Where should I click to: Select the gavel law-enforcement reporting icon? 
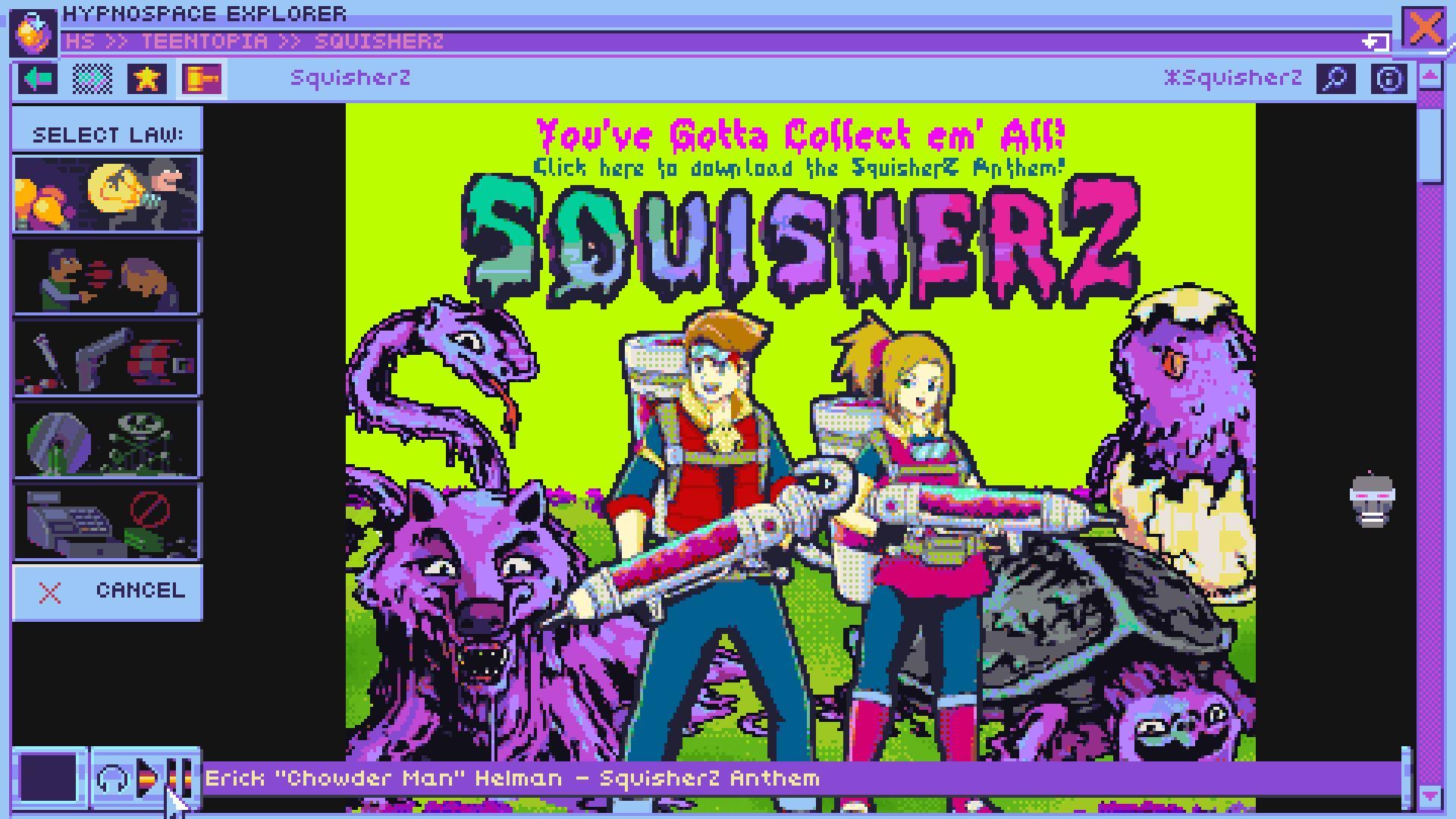(x=201, y=77)
